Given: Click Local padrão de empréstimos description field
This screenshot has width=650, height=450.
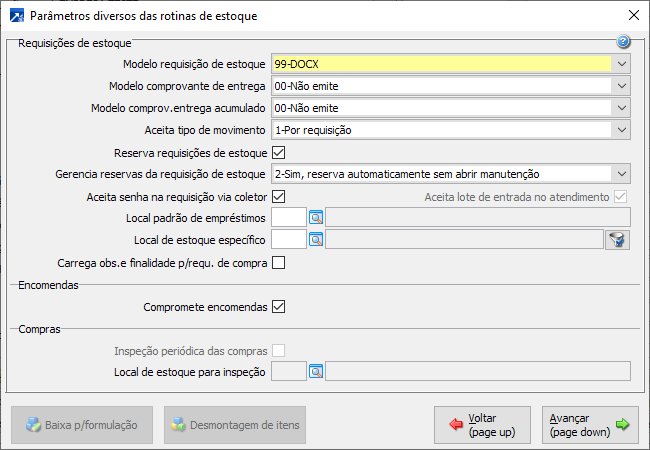Looking at the screenshot, I should (x=478, y=218).
